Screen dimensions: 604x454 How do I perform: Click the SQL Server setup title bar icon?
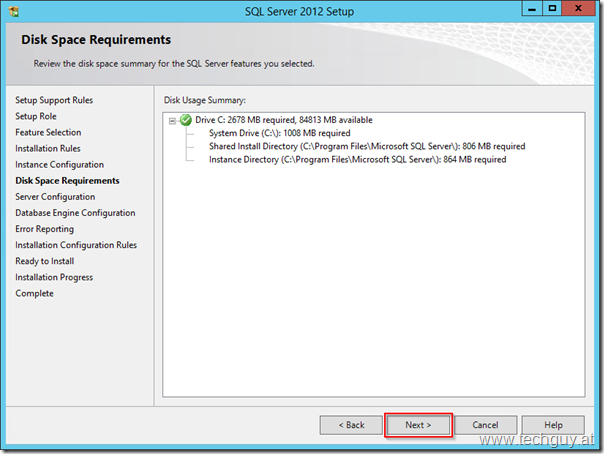pyautogui.click(x=14, y=12)
